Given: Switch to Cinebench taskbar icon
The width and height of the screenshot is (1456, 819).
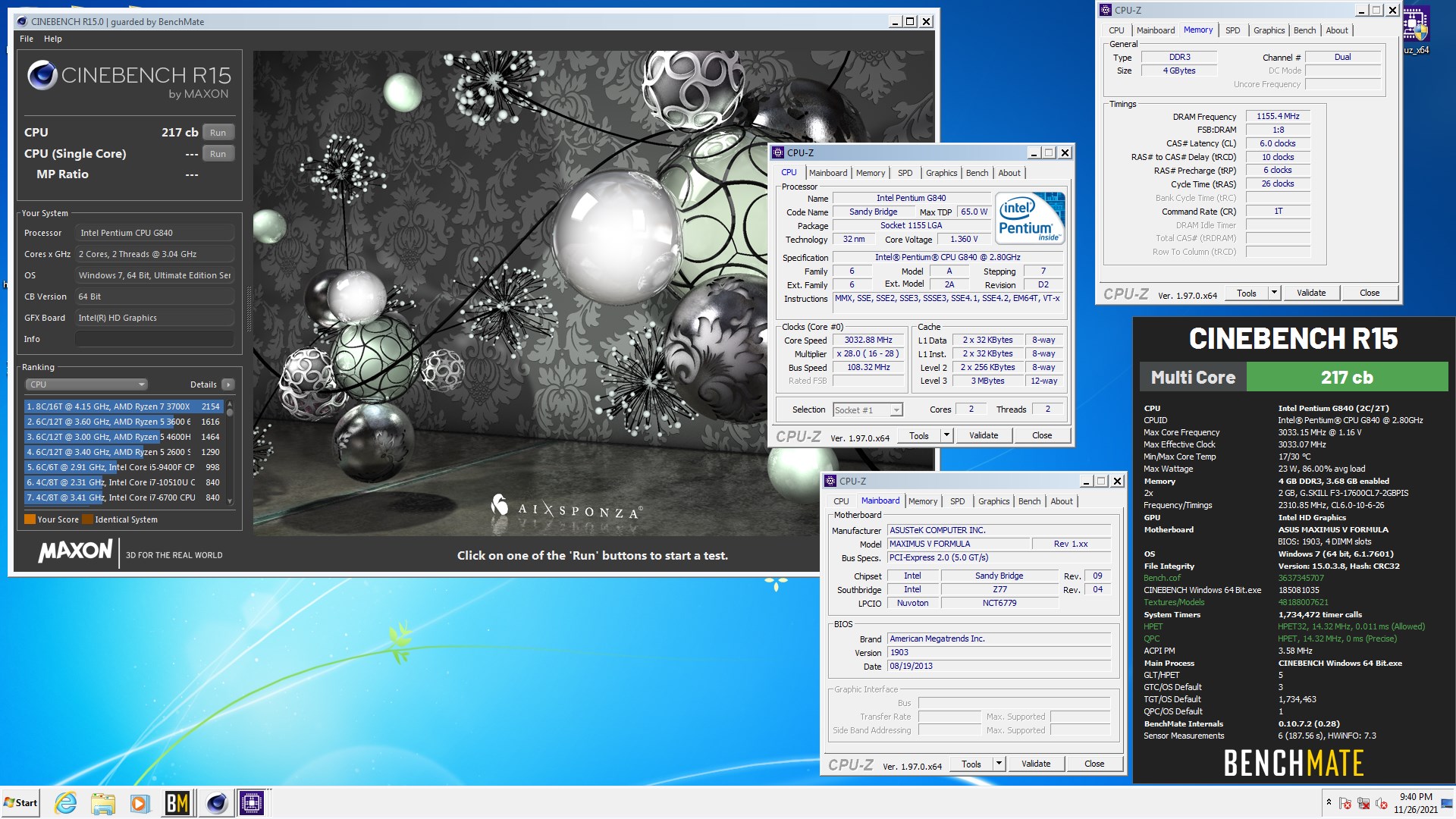Looking at the screenshot, I should pos(216,803).
